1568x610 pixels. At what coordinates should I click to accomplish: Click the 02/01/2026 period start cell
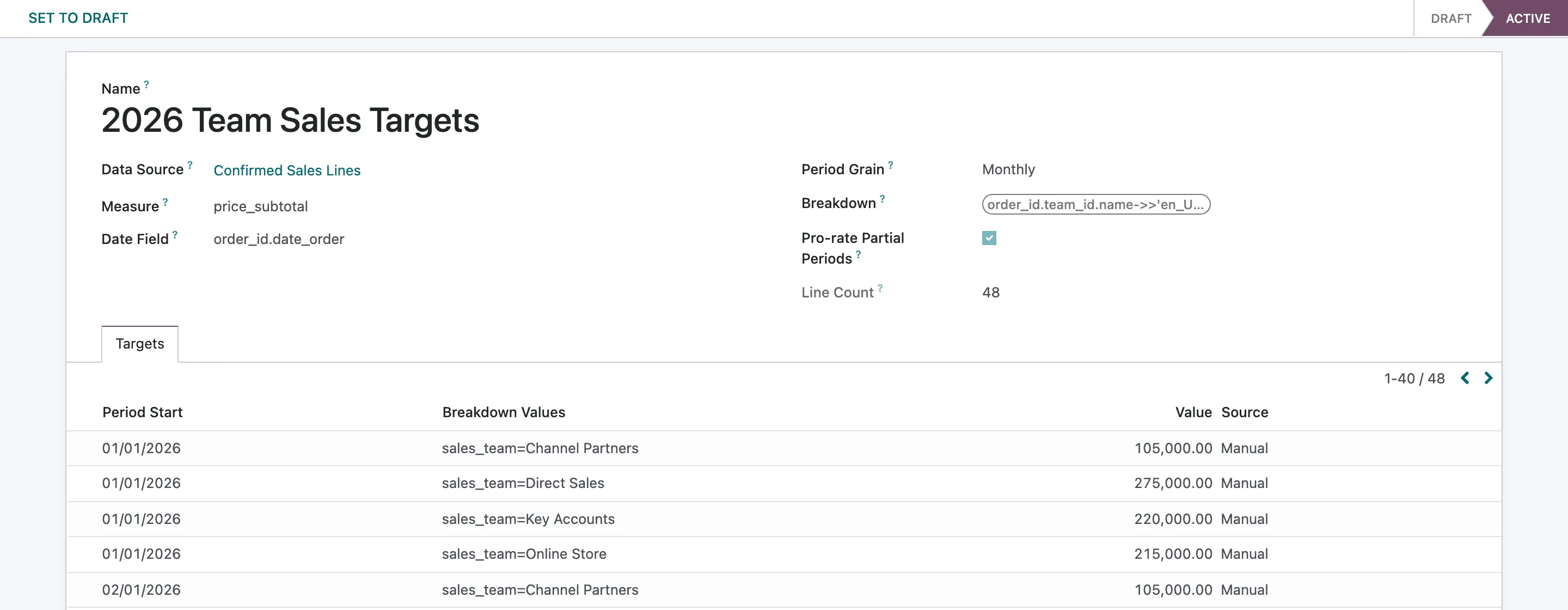[x=141, y=590]
